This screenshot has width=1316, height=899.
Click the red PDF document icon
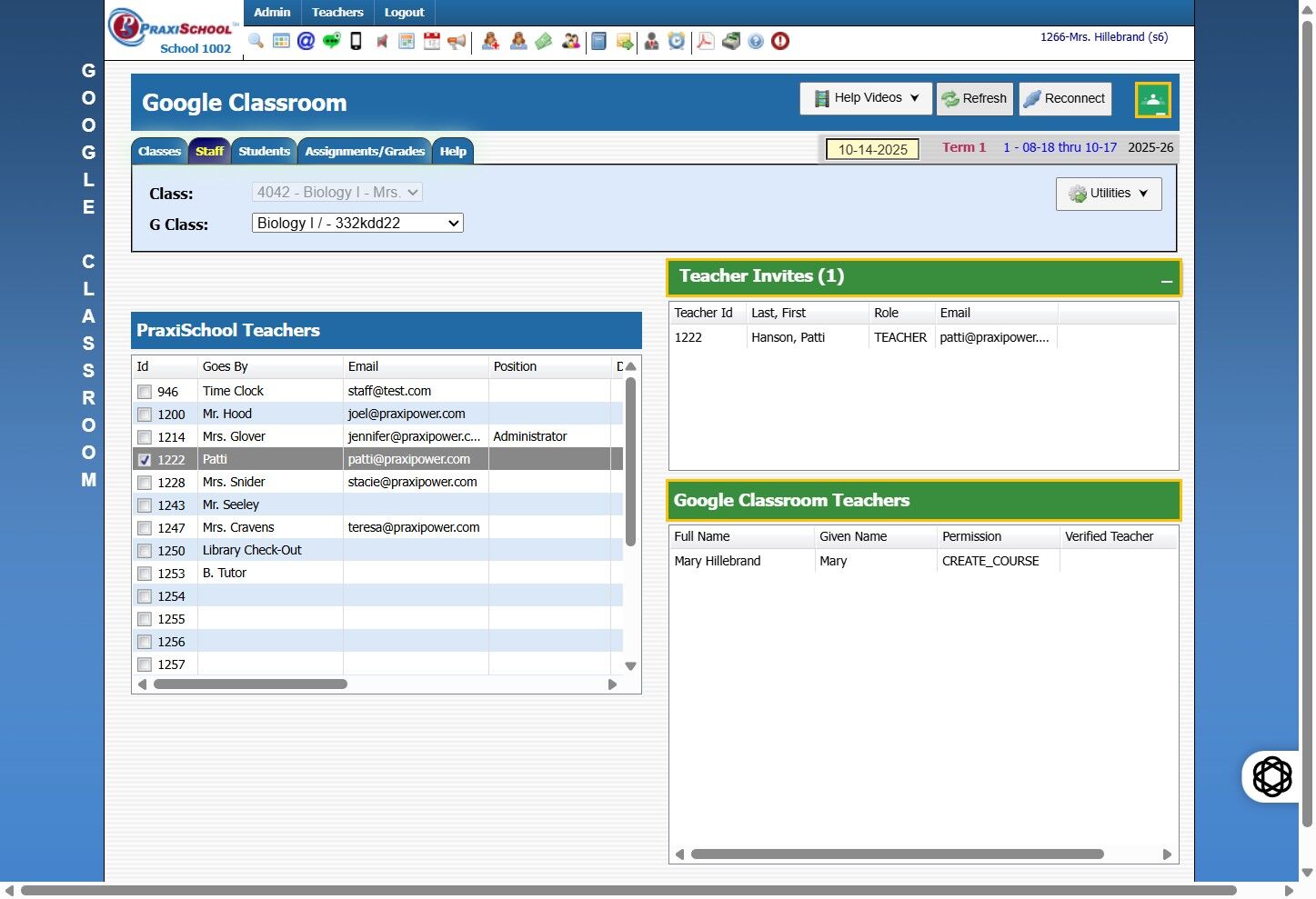pos(706,41)
